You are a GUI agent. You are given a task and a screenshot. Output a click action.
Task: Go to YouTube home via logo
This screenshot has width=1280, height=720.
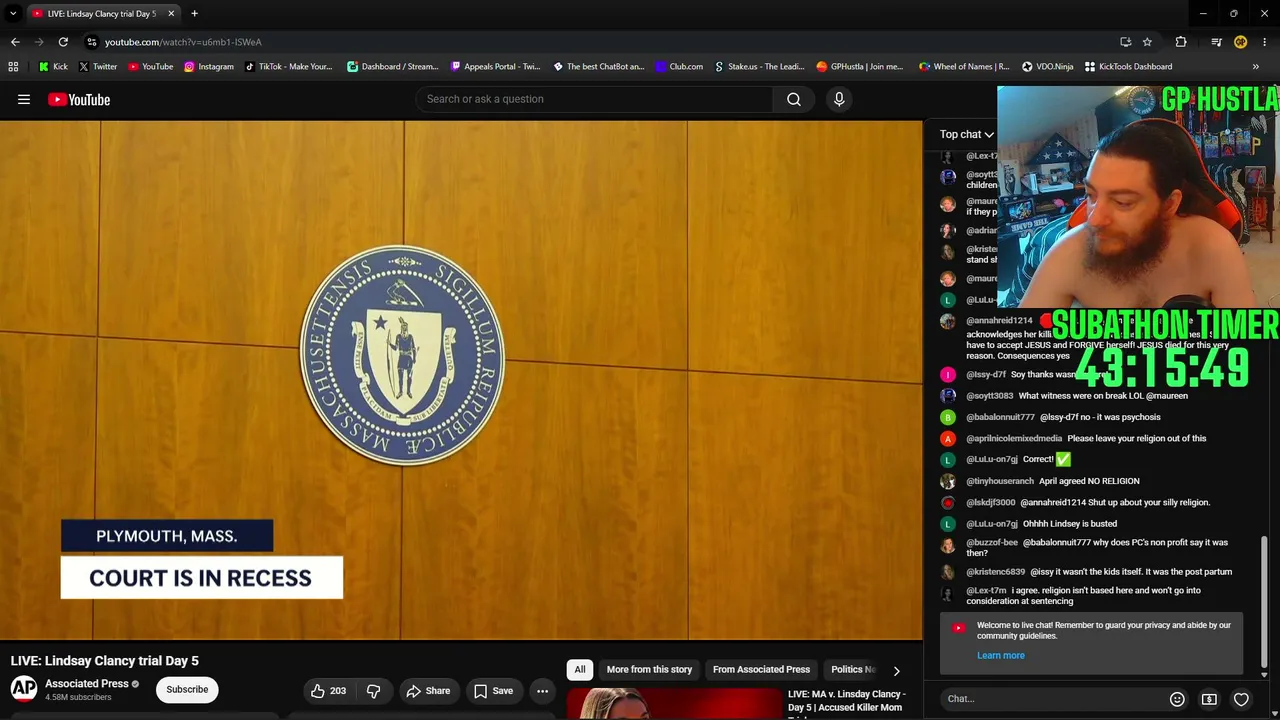(x=79, y=99)
